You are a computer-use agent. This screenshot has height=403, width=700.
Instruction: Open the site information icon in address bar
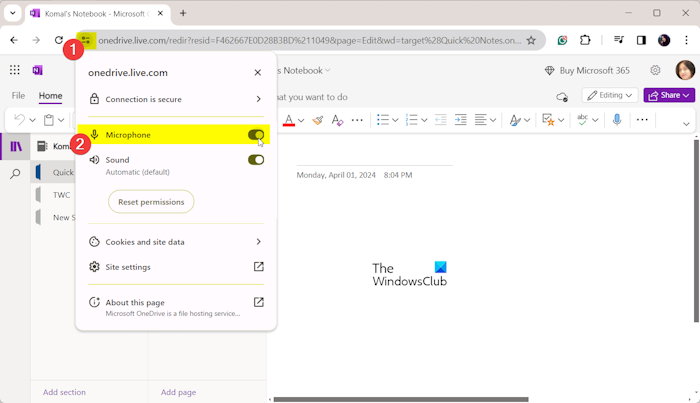[x=86, y=40]
